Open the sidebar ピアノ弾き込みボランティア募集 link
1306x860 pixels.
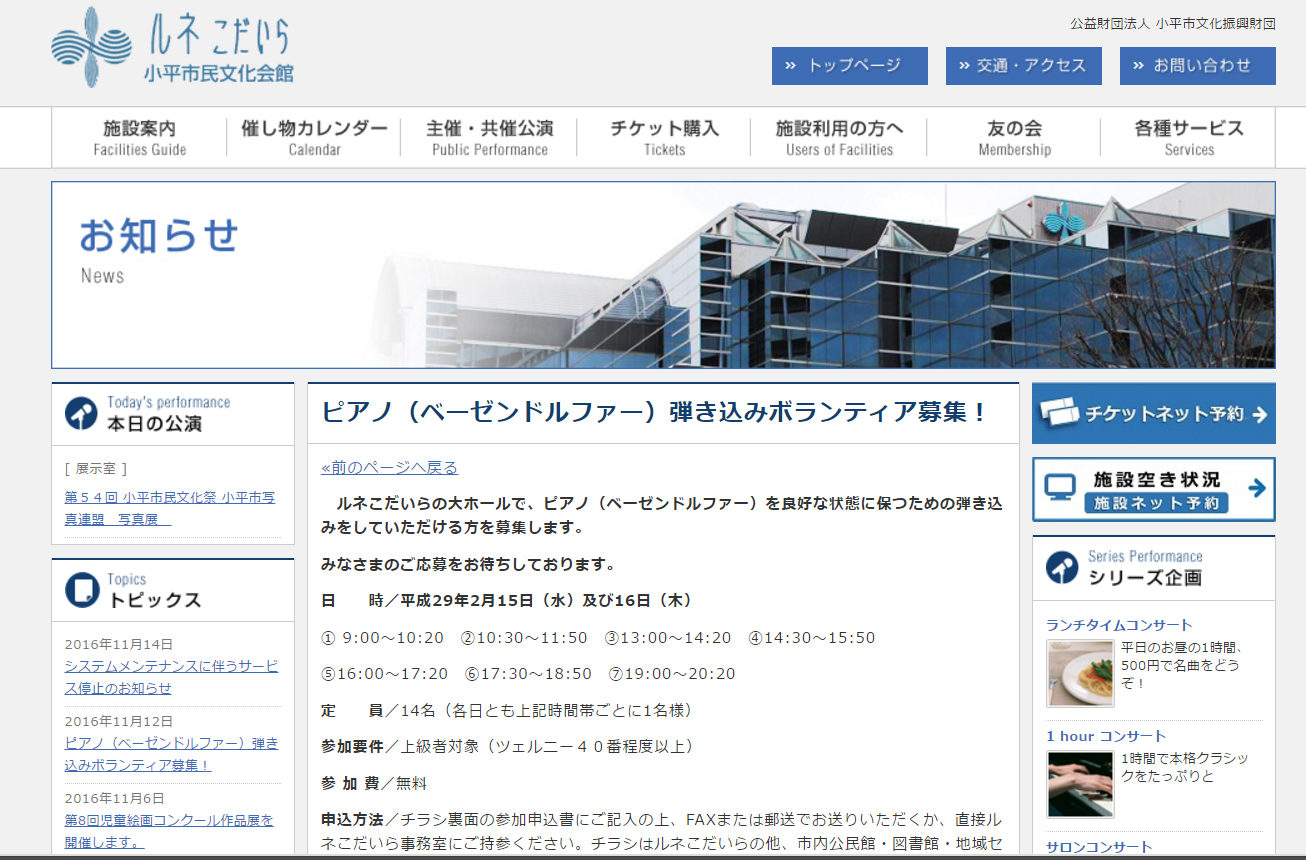click(171, 754)
